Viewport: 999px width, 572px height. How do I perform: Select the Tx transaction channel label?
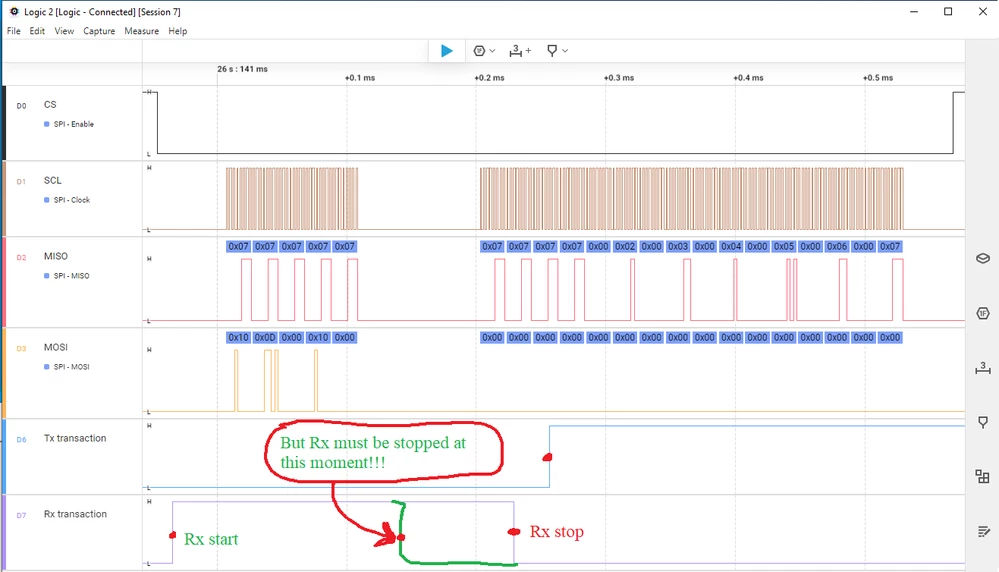[x=75, y=438]
